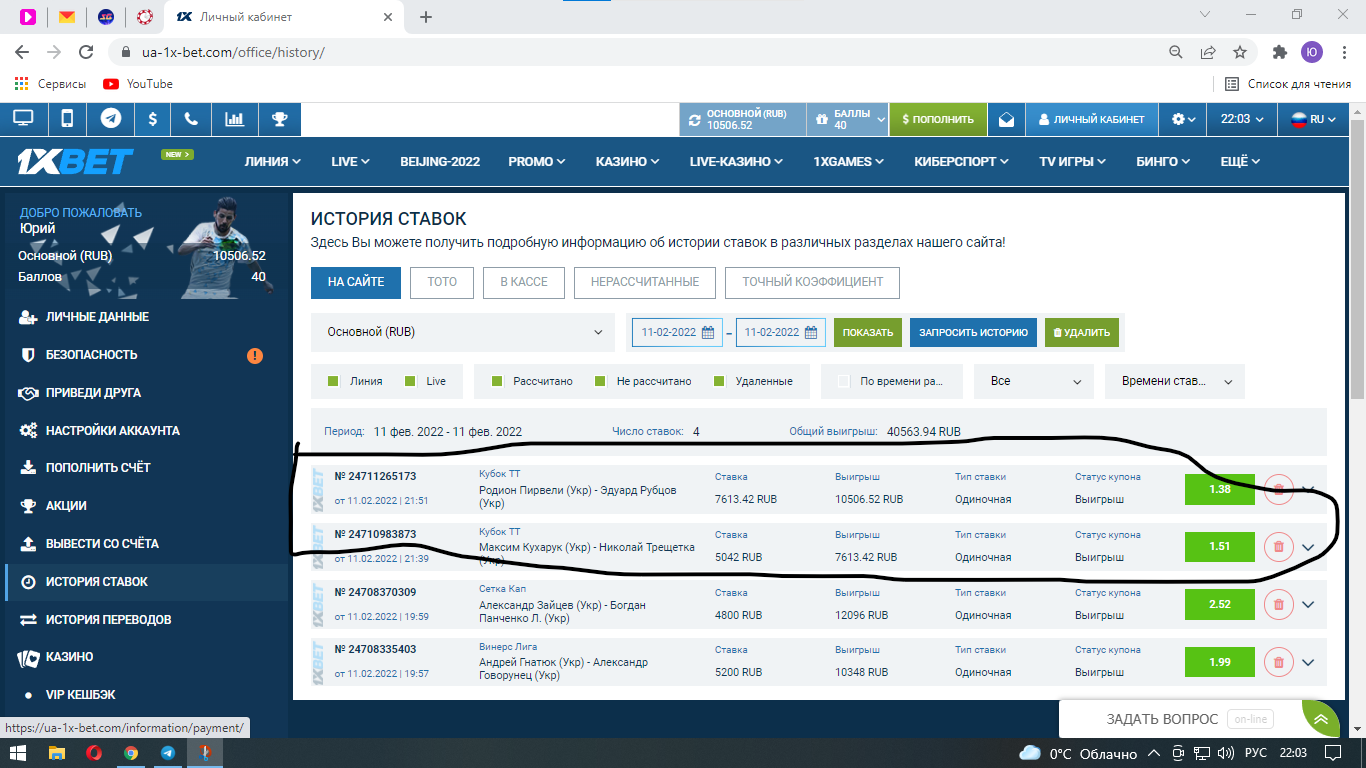Toggle the Линия checkbox
The height and width of the screenshot is (768, 1366).
click(334, 381)
